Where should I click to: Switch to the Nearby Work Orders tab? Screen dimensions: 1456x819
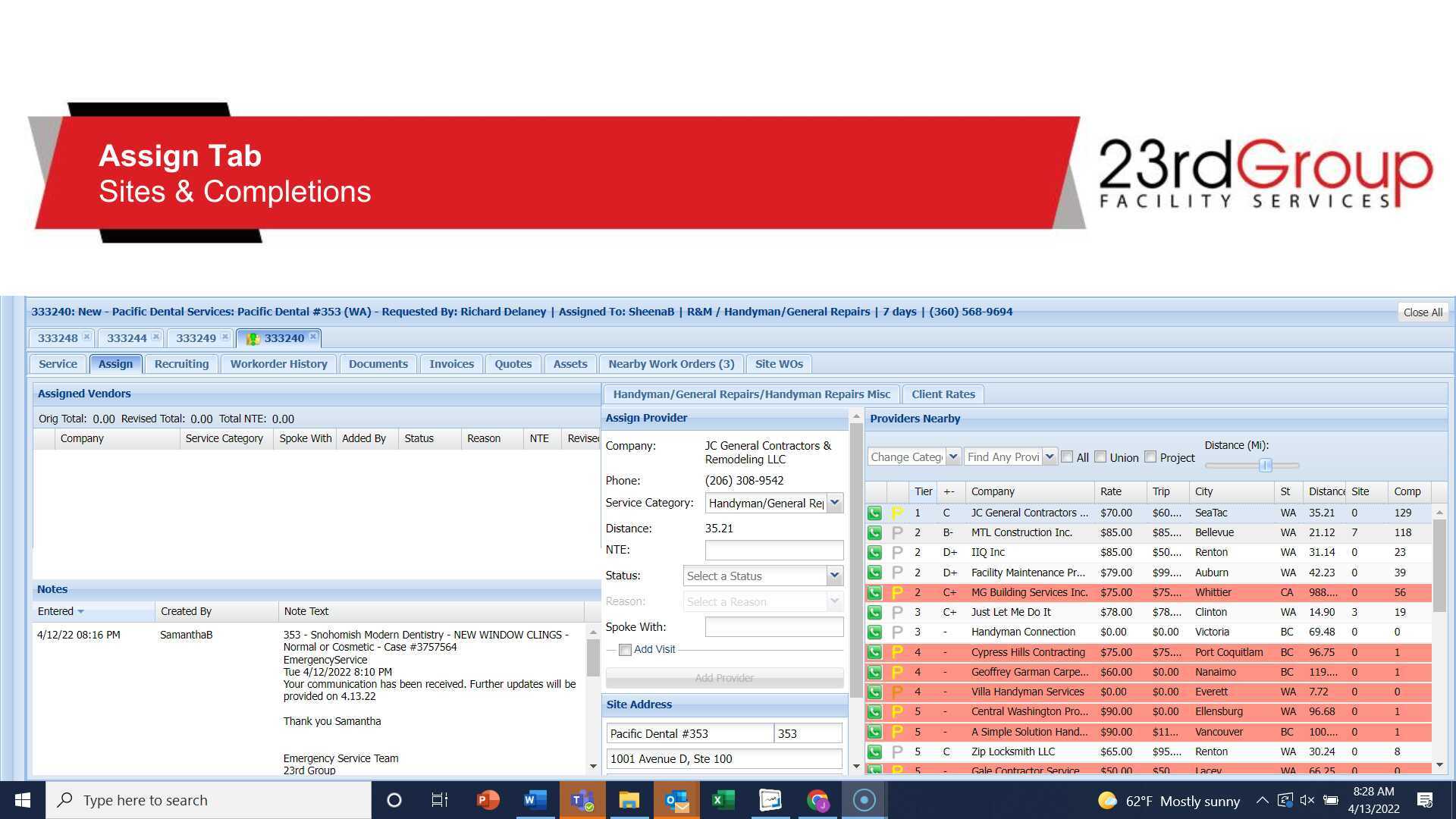click(x=670, y=363)
